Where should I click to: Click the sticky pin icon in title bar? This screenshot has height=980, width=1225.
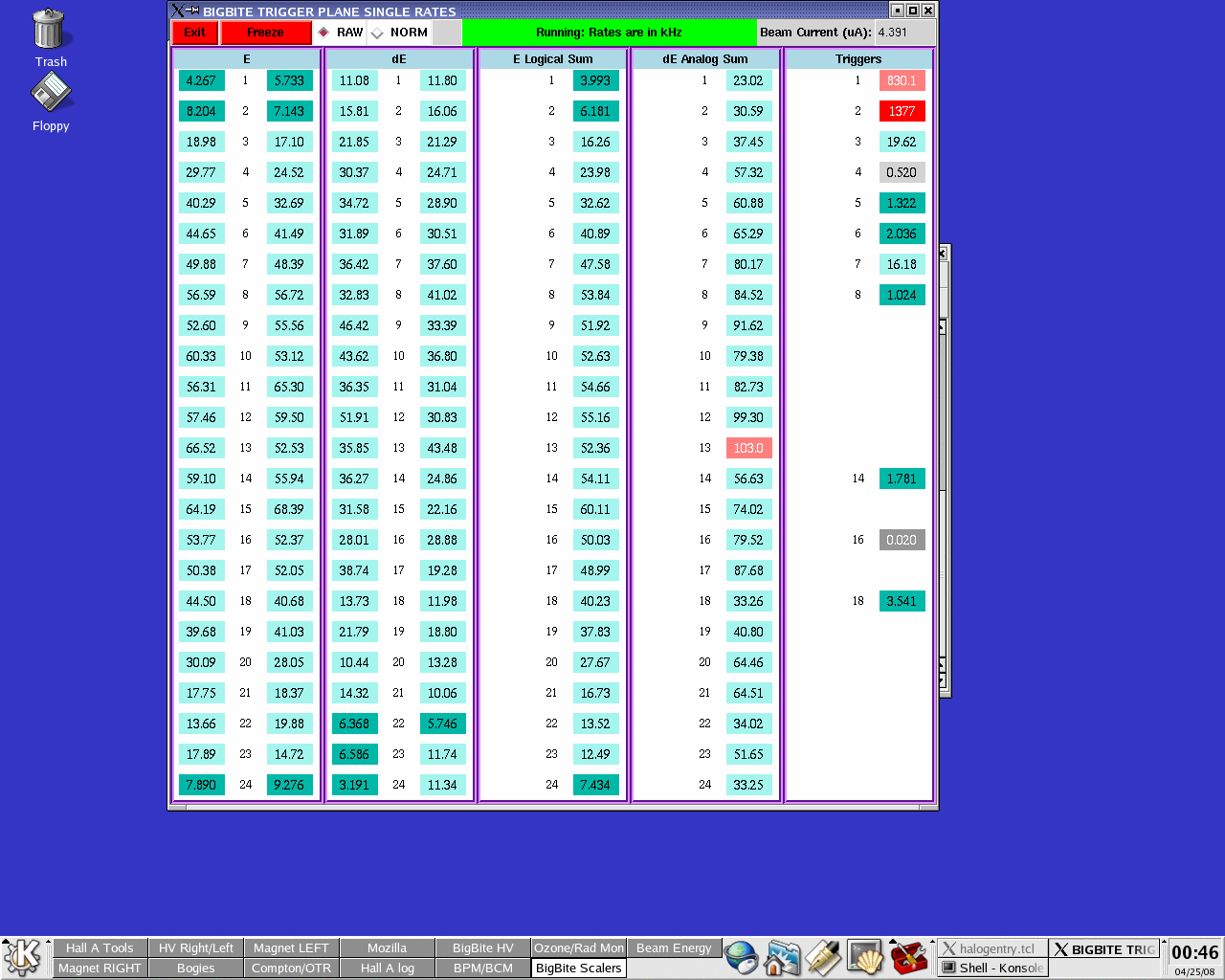pos(193,11)
